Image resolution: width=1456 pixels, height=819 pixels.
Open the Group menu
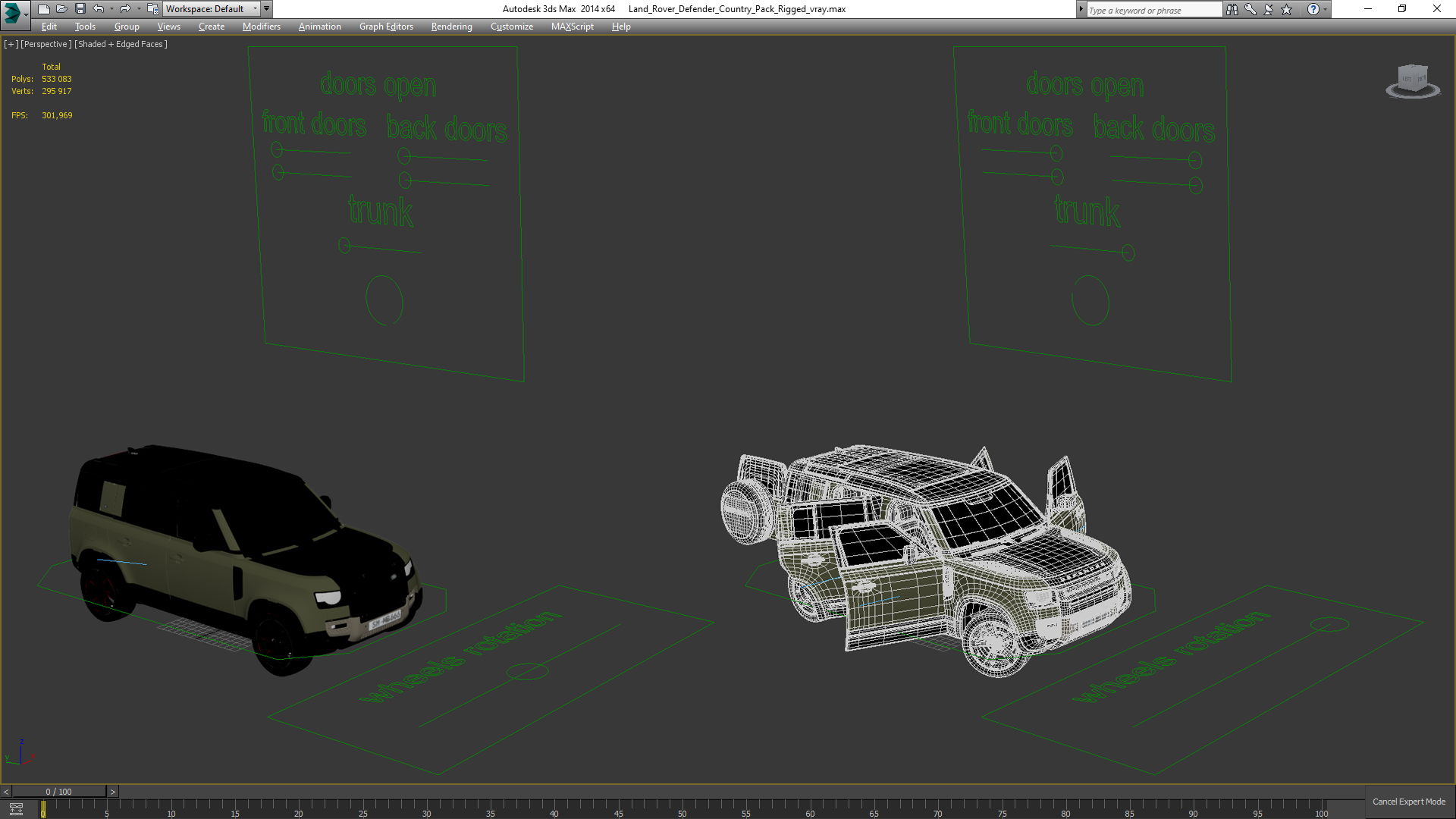point(127,27)
